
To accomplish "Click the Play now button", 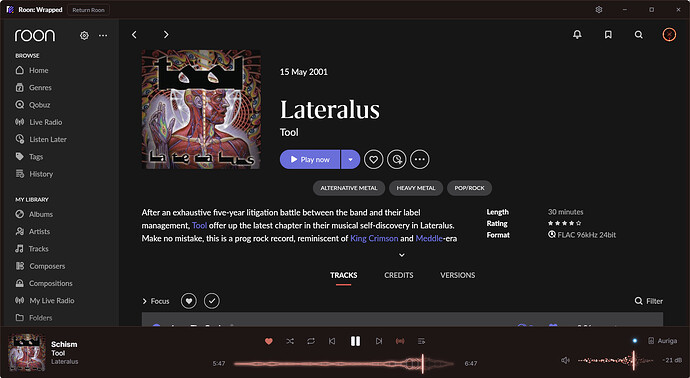I will (310, 159).
